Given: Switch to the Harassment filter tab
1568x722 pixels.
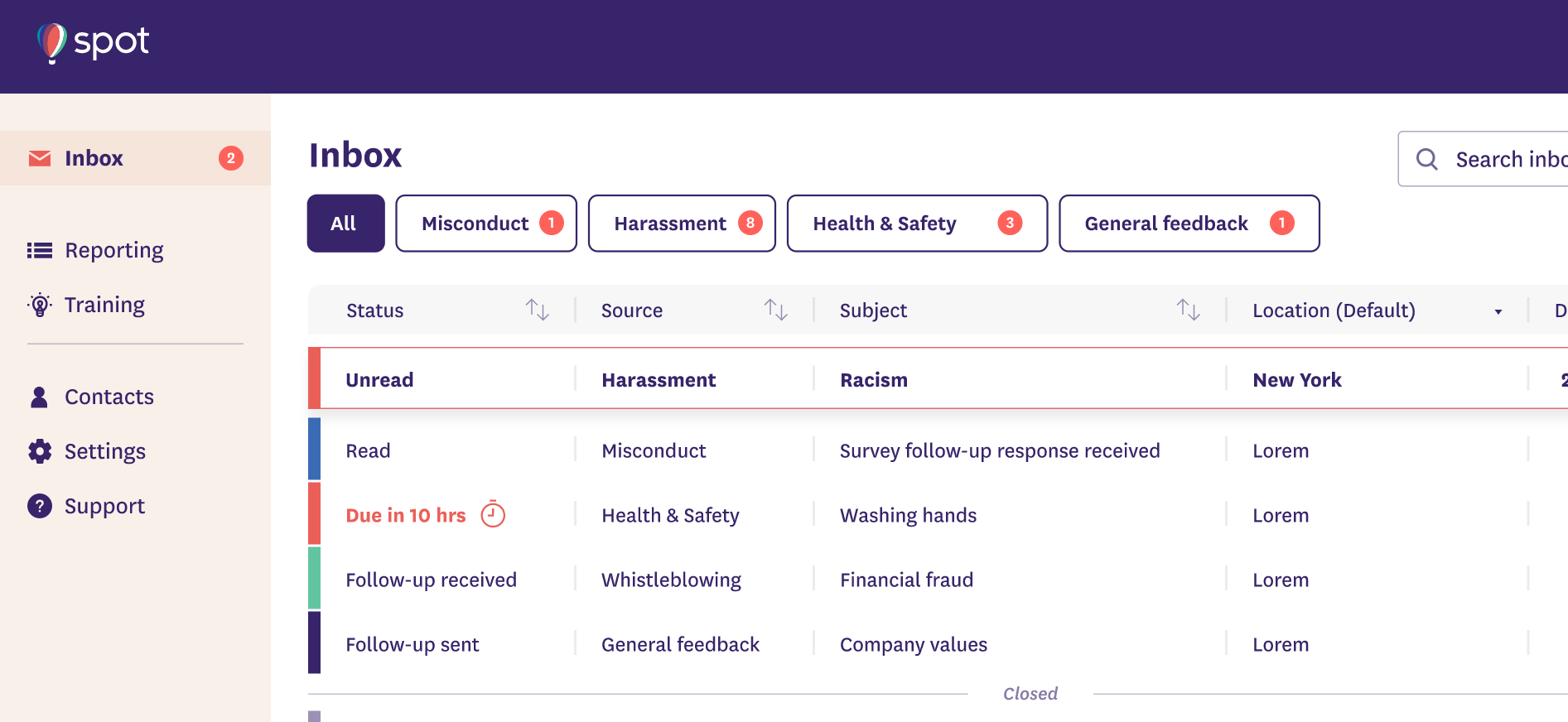Looking at the screenshot, I should click(x=681, y=224).
